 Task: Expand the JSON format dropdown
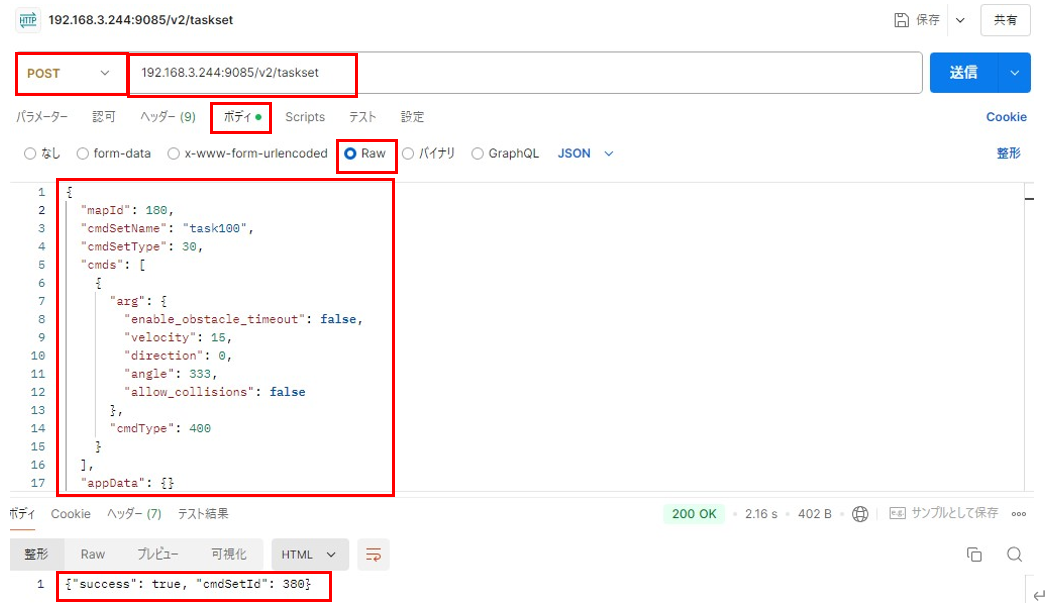coord(586,154)
